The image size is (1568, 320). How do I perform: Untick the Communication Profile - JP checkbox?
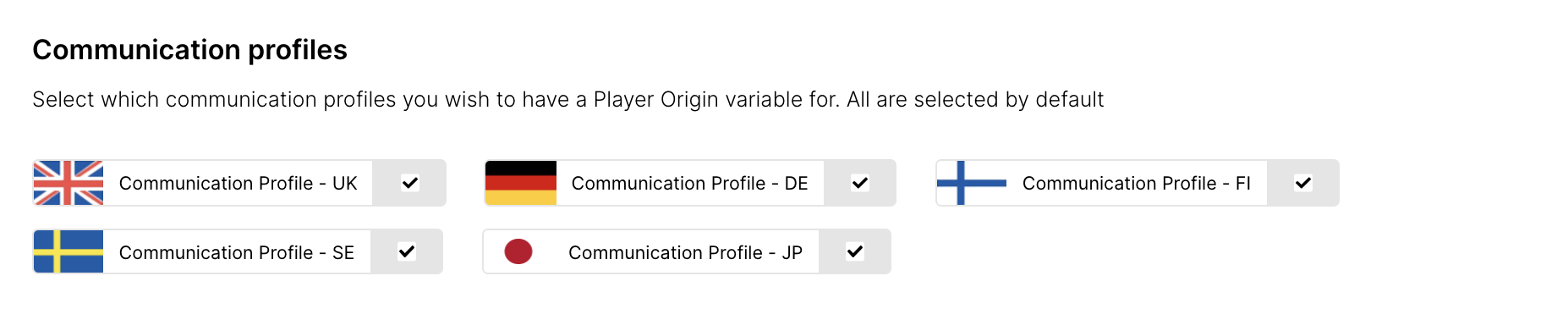855,251
